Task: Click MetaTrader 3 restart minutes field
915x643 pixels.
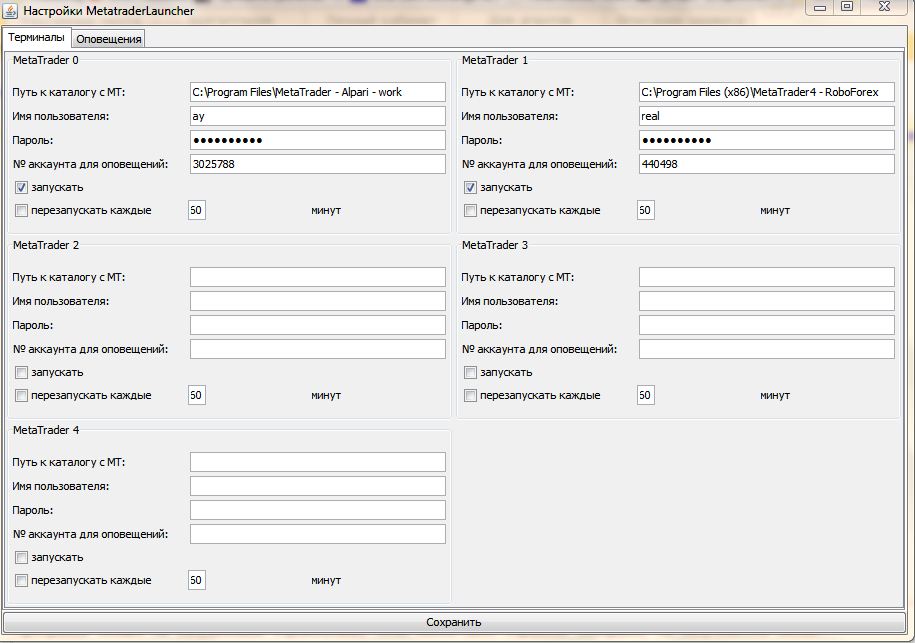Action: [645, 395]
